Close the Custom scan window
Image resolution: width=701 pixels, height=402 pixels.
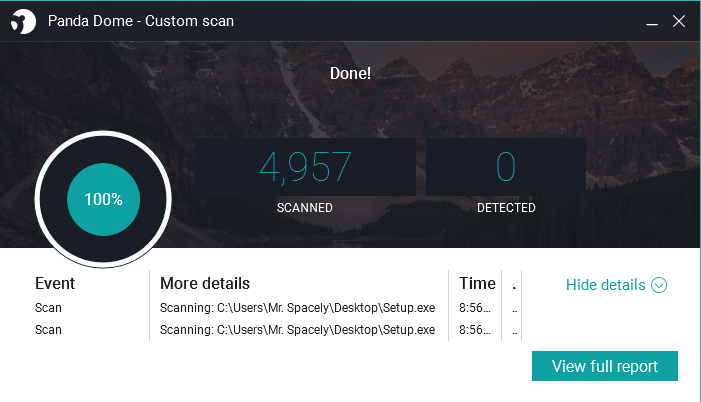tap(679, 21)
